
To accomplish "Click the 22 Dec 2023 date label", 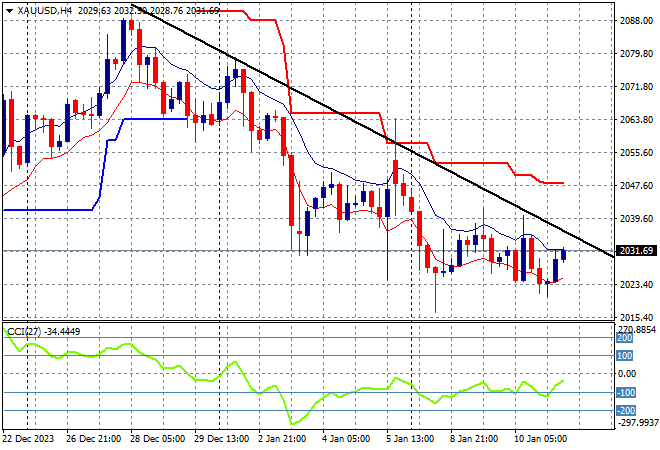I will pyautogui.click(x=35, y=438).
